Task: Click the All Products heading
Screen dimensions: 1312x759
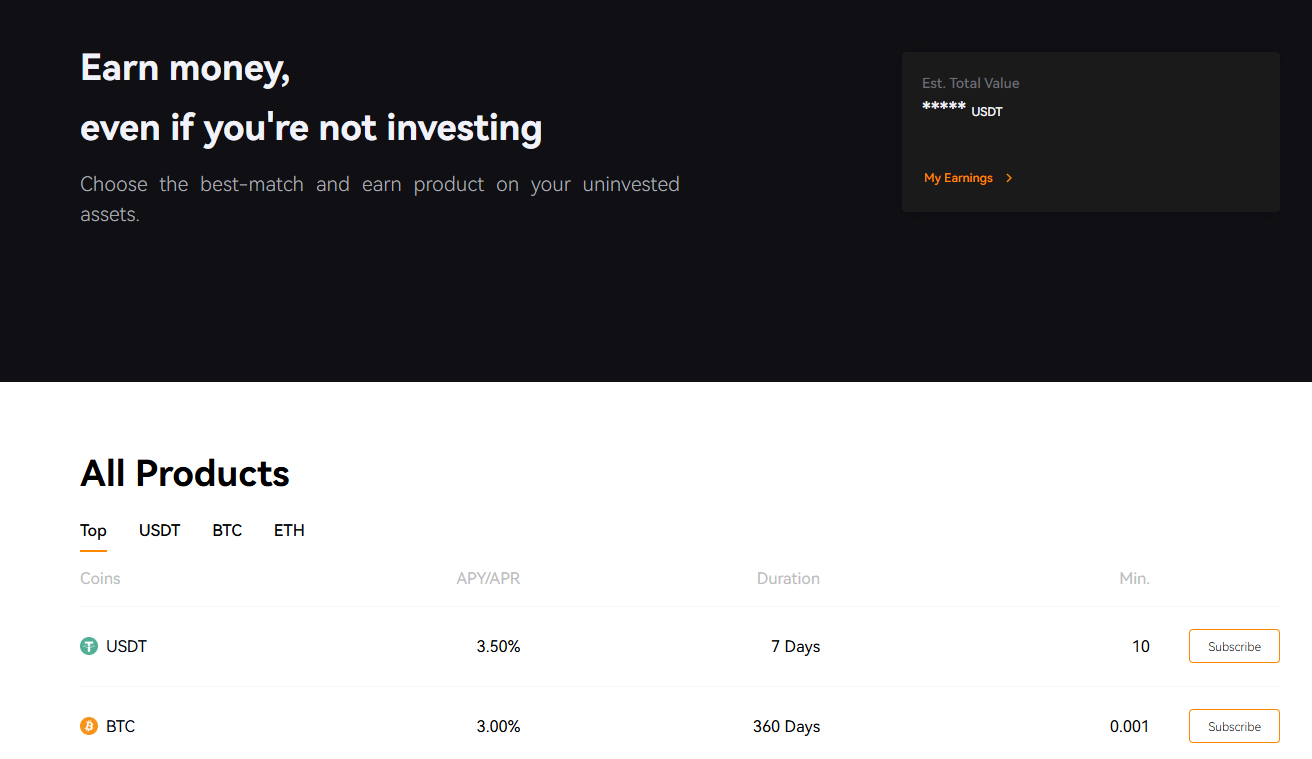Action: tap(185, 473)
